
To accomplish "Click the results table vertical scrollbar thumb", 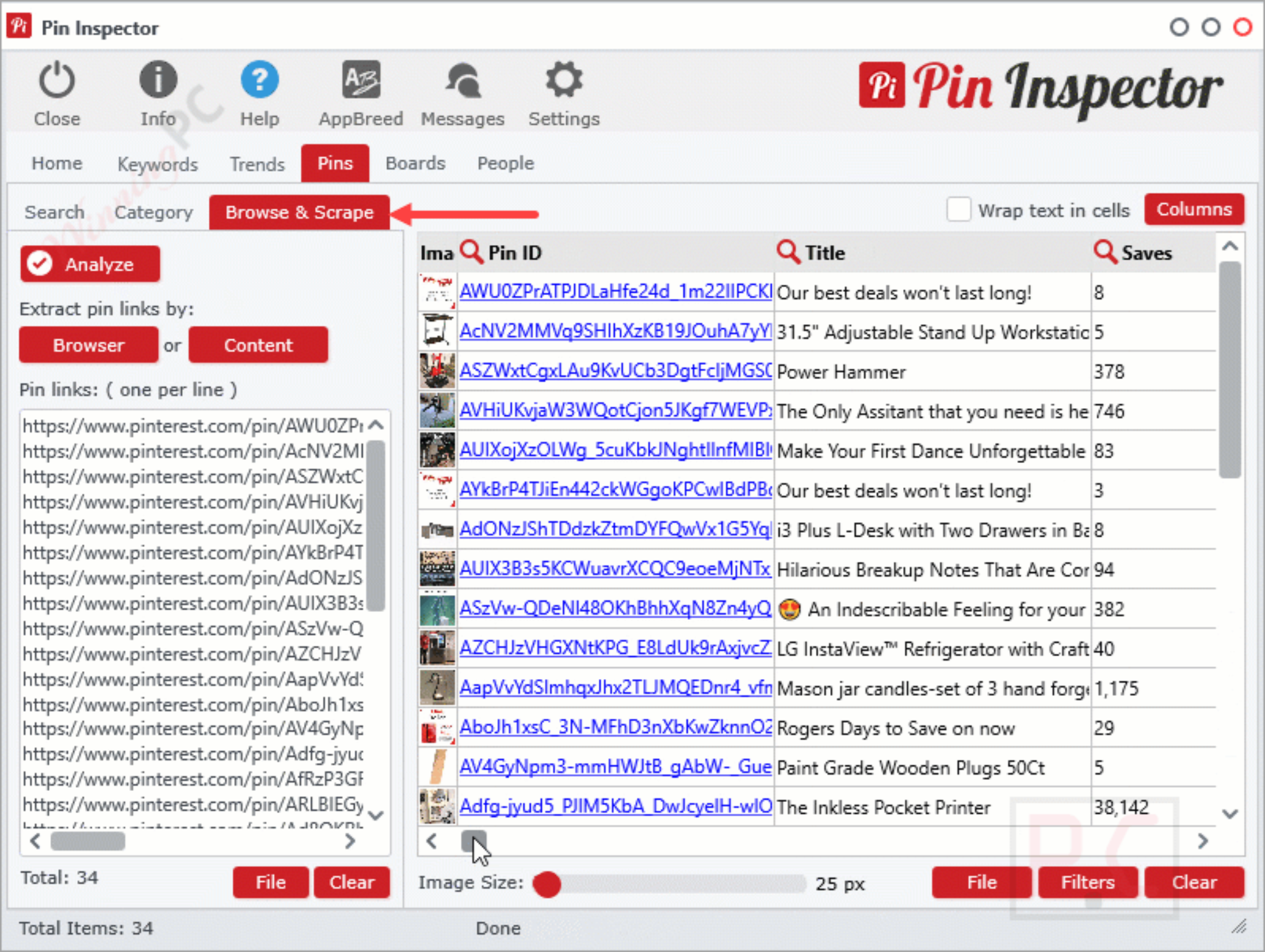I will coord(1230,369).
